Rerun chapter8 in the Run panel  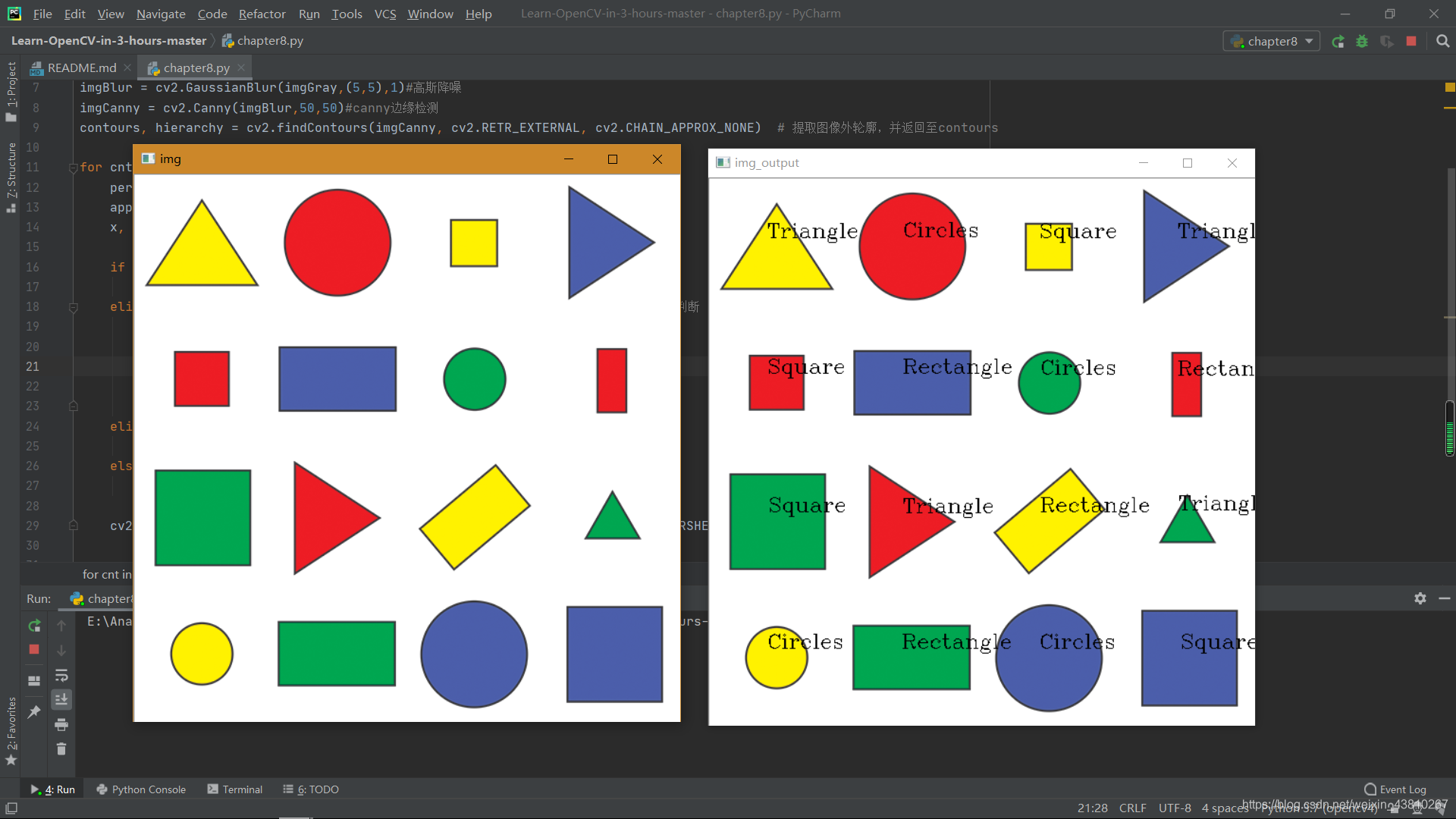[x=34, y=626]
